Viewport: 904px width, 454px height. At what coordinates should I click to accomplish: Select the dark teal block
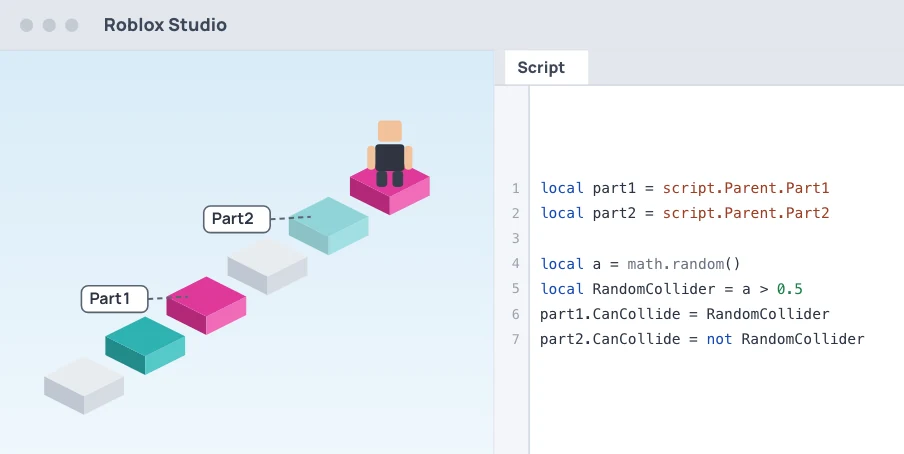(x=145, y=346)
